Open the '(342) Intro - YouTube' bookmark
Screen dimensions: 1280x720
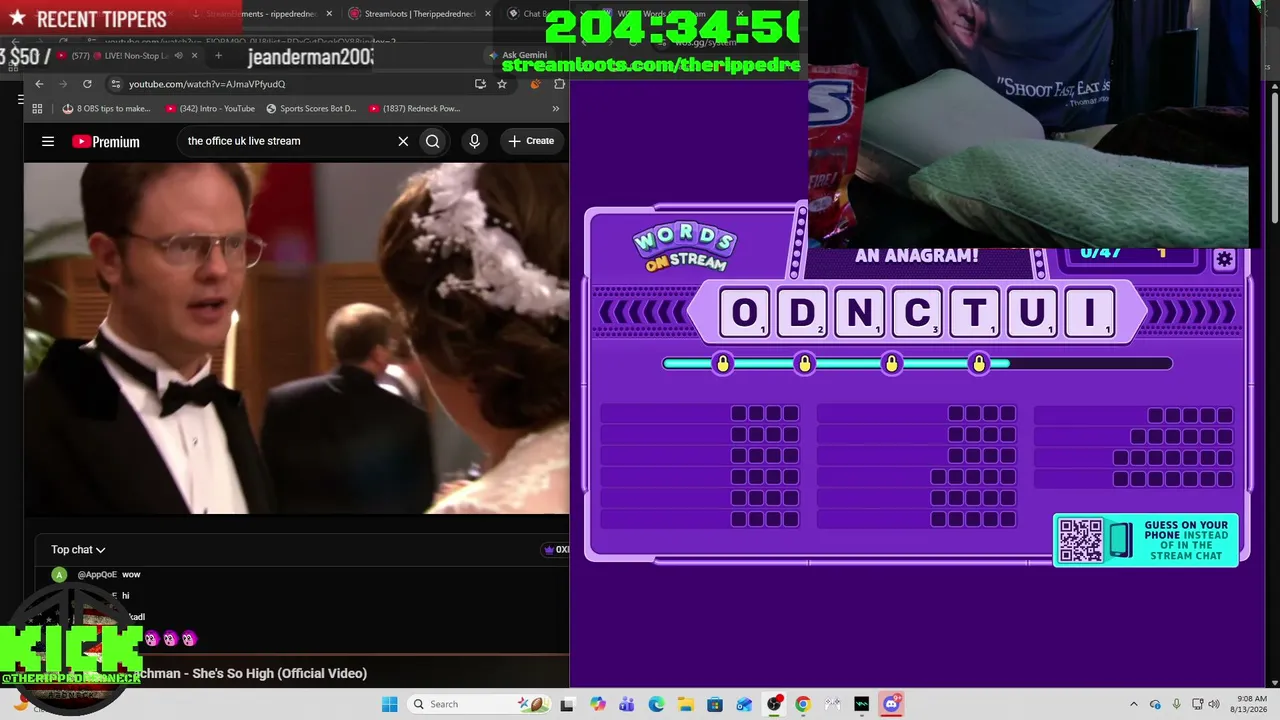pyautogui.click(x=210, y=109)
